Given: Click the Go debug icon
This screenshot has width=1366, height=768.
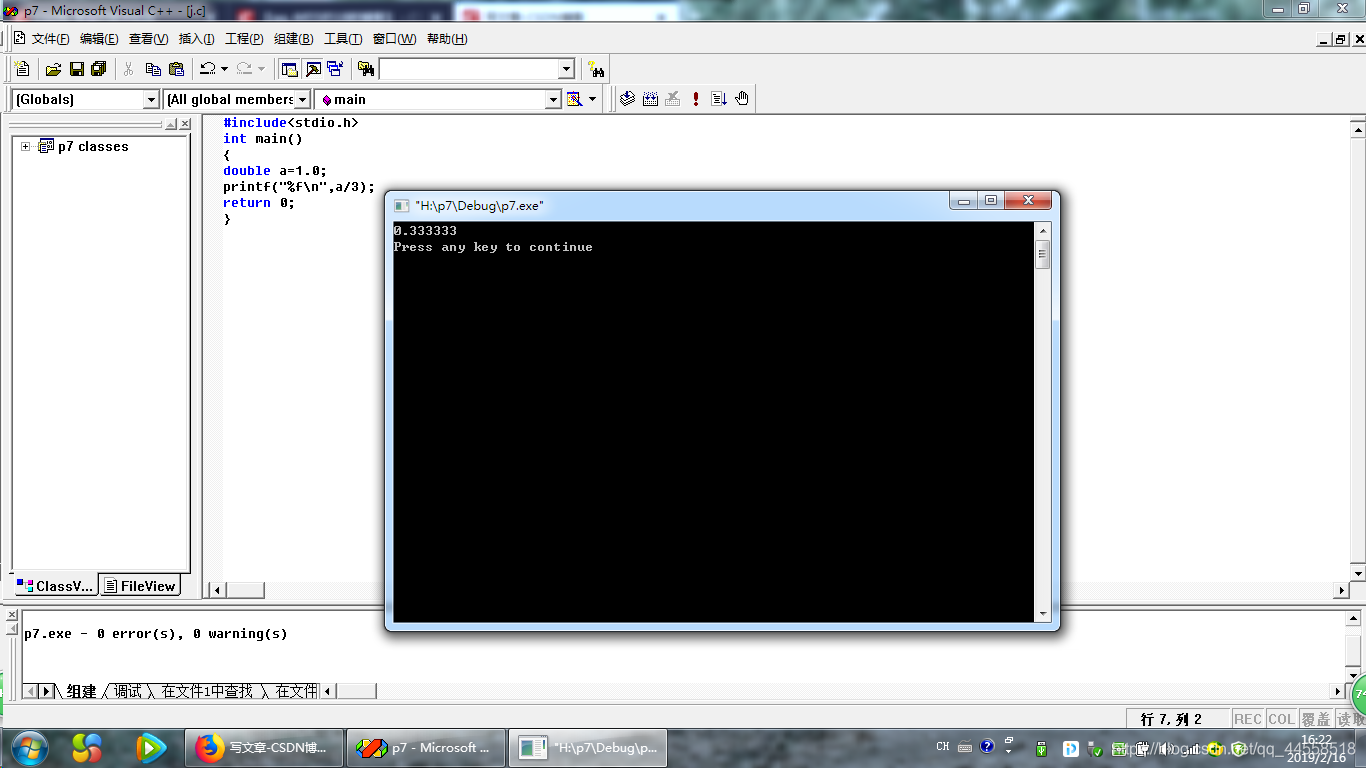Looking at the screenshot, I should pos(719,99).
